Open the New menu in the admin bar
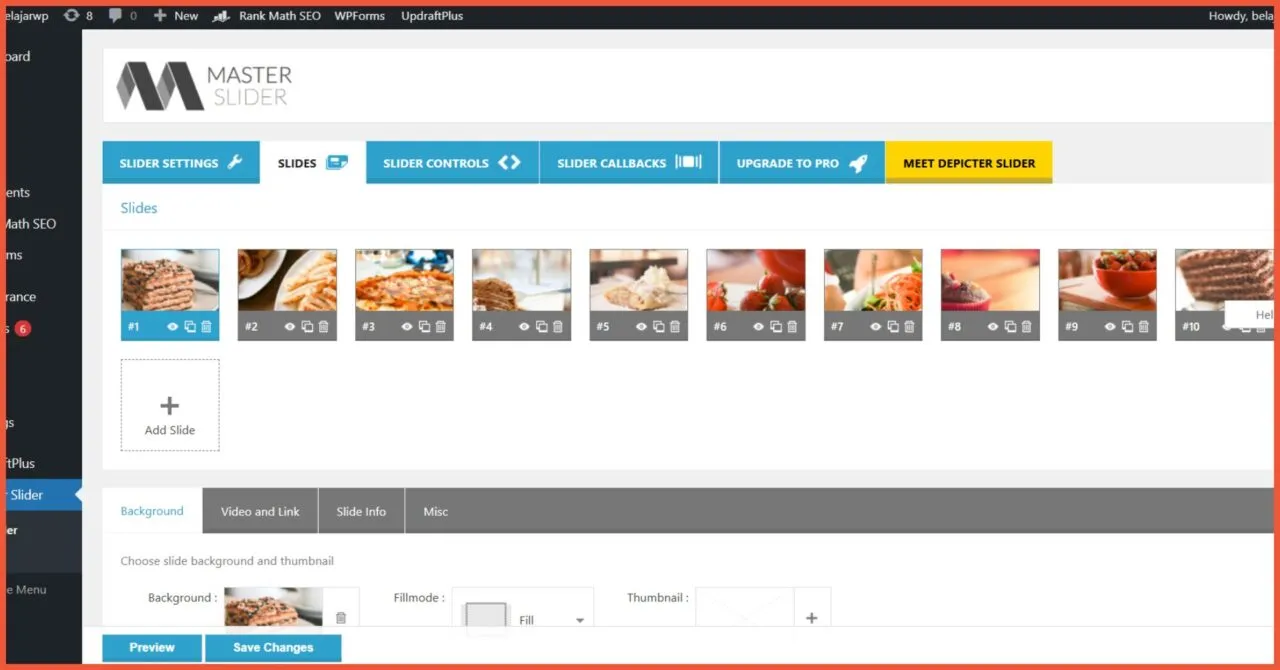The width and height of the screenshot is (1280, 670). coord(175,15)
